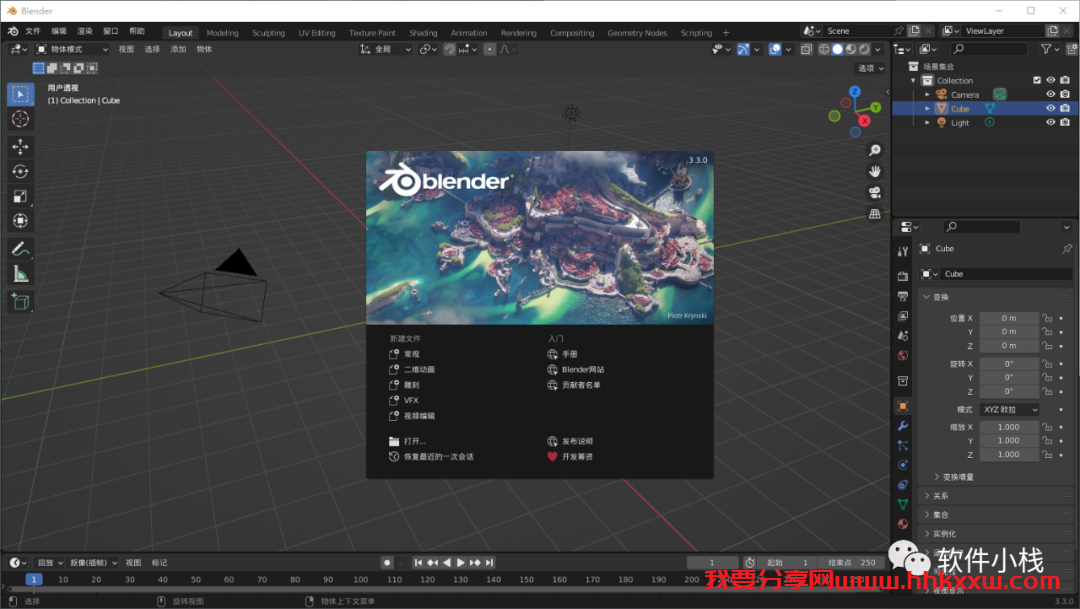
Task: Expand the Light tree item
Action: point(927,123)
